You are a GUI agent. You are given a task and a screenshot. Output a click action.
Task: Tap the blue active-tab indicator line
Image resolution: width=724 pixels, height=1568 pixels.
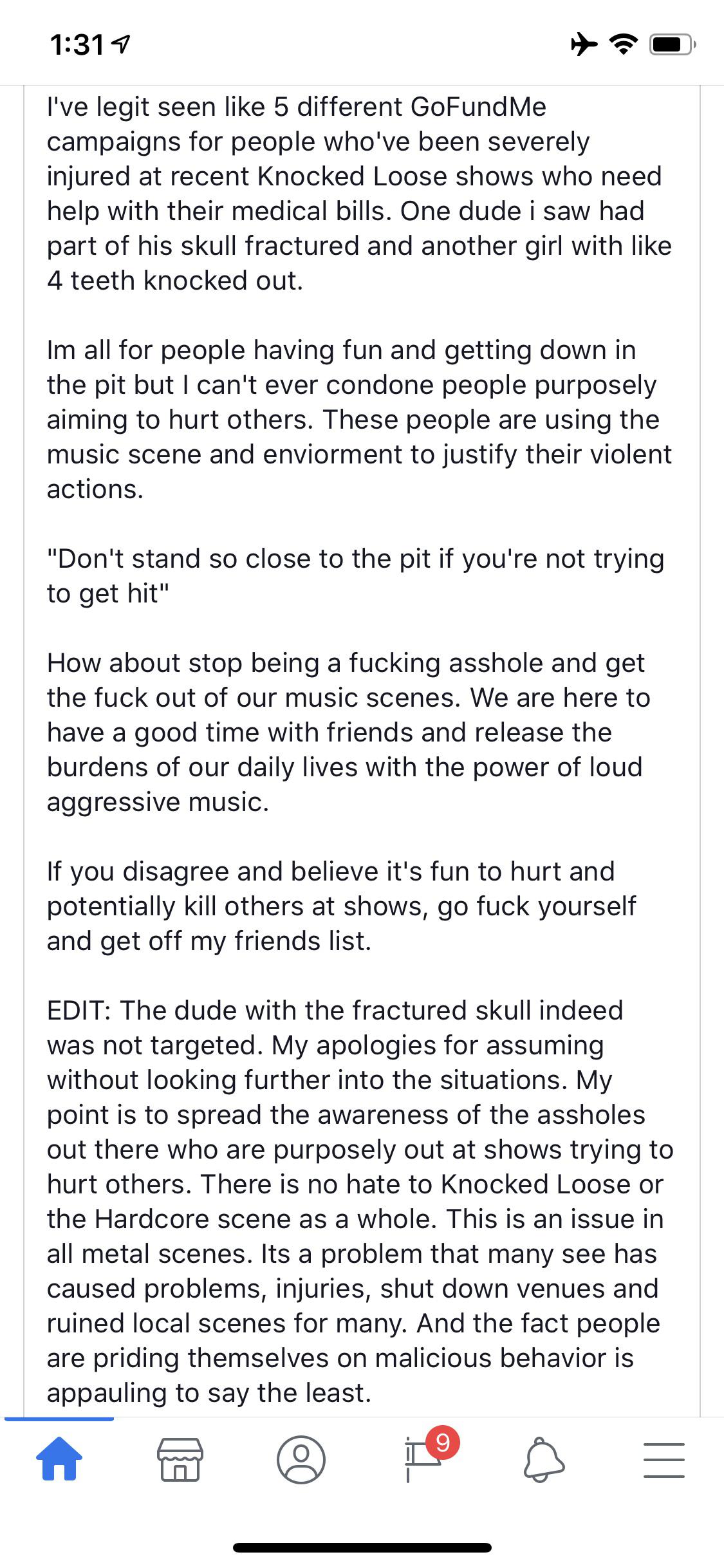(59, 1419)
